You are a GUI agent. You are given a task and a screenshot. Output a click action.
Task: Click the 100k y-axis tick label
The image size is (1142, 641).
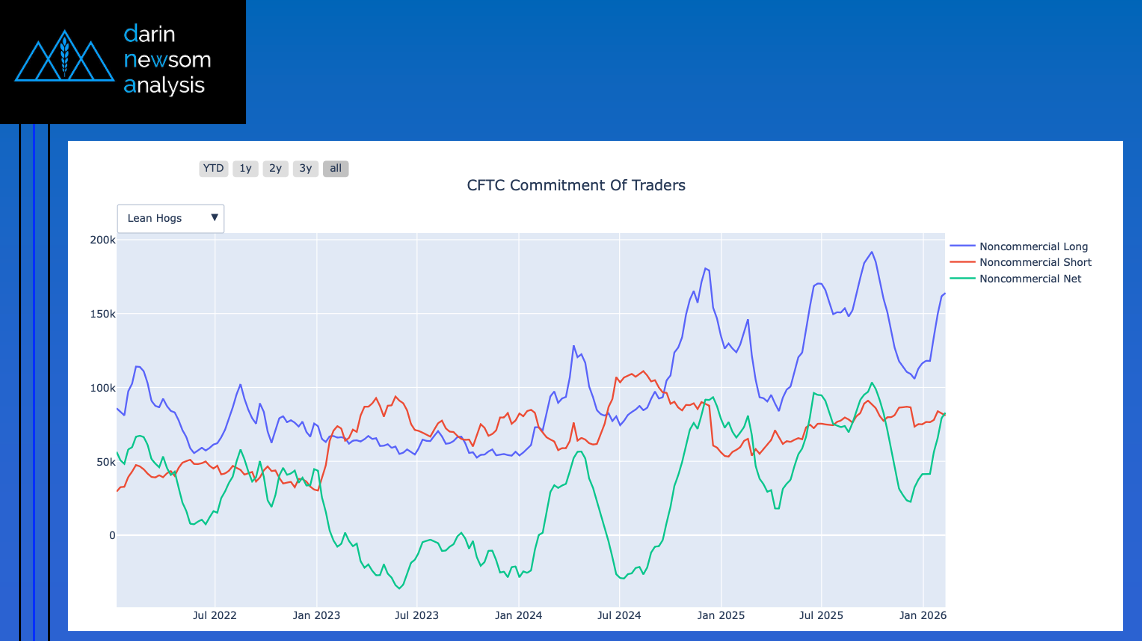102,388
